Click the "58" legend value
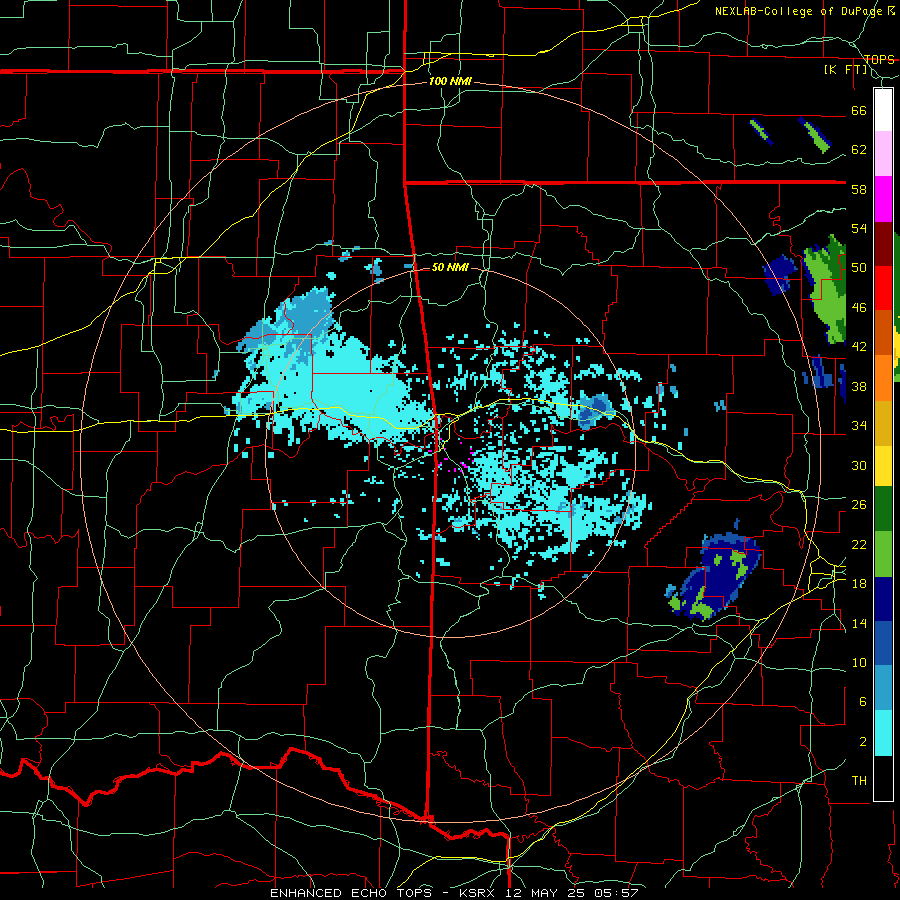 pos(859,189)
